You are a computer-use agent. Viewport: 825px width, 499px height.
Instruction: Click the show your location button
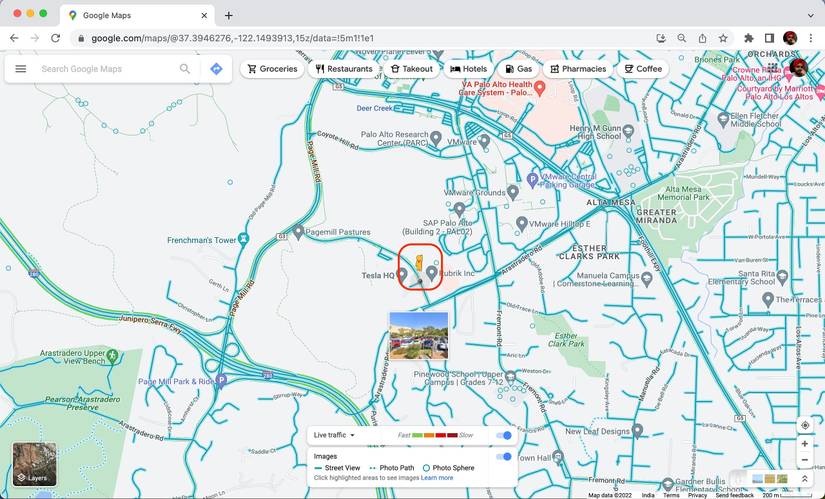point(804,425)
